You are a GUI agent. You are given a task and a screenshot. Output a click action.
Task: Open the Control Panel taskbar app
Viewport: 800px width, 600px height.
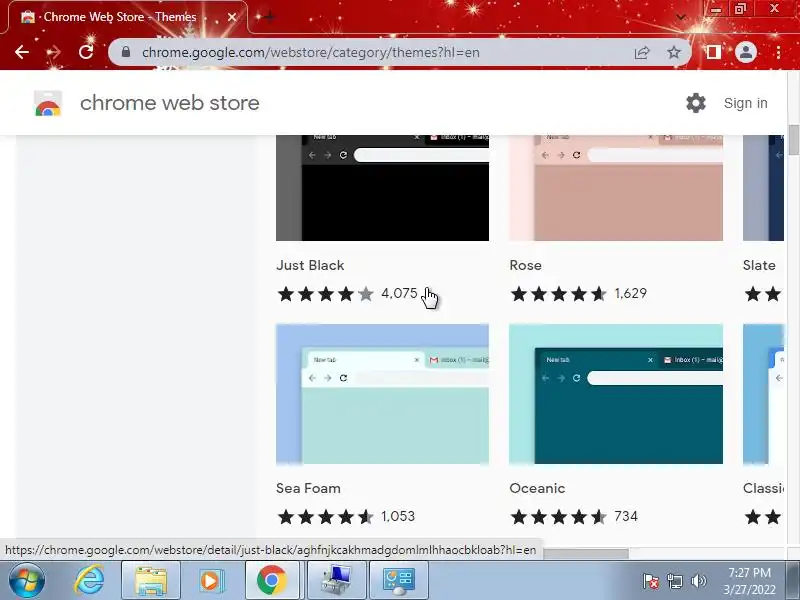tap(398, 581)
